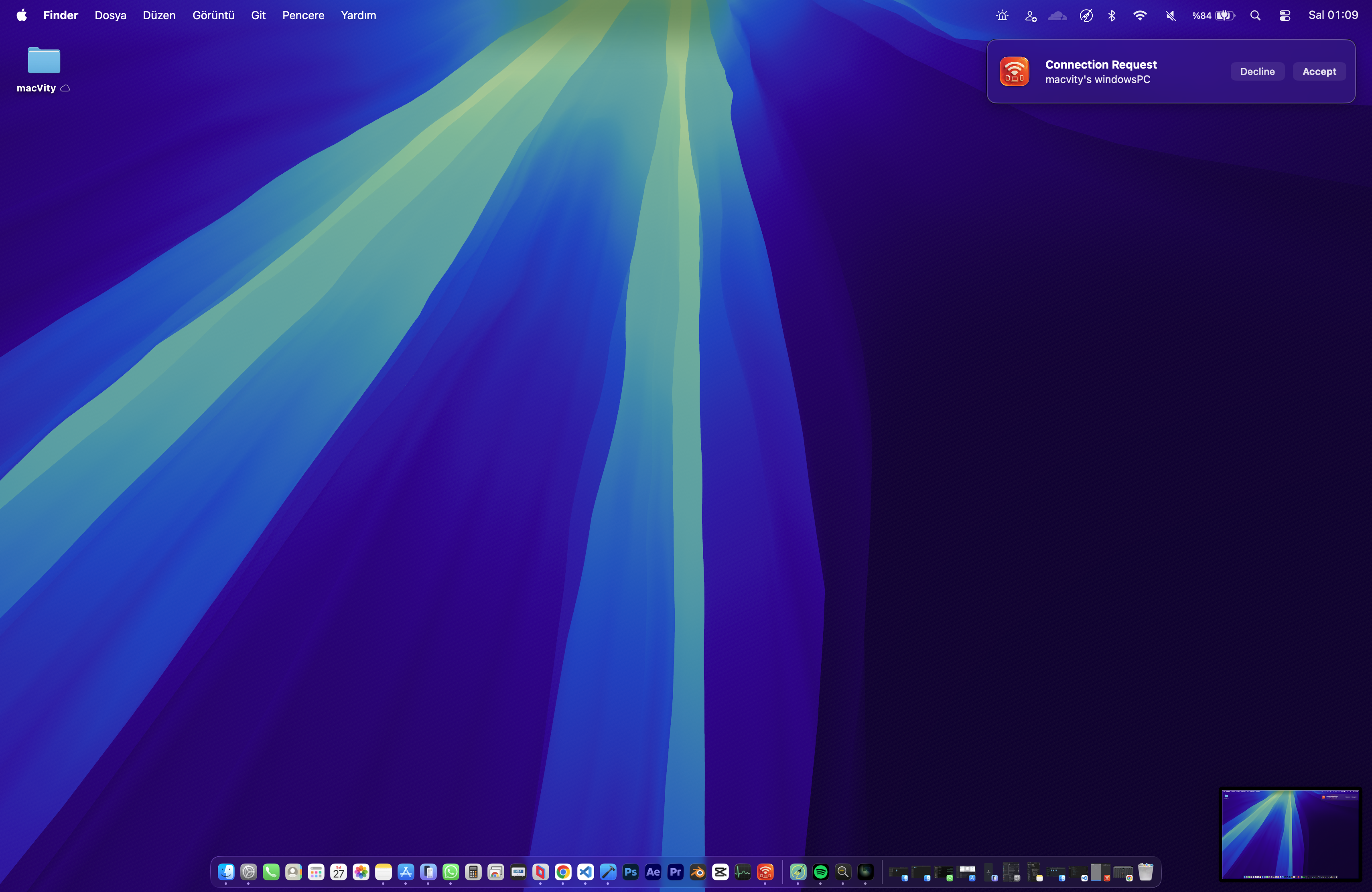Toggle Wi-Fi from the menu bar icon
1372x892 pixels.
pos(1139,16)
